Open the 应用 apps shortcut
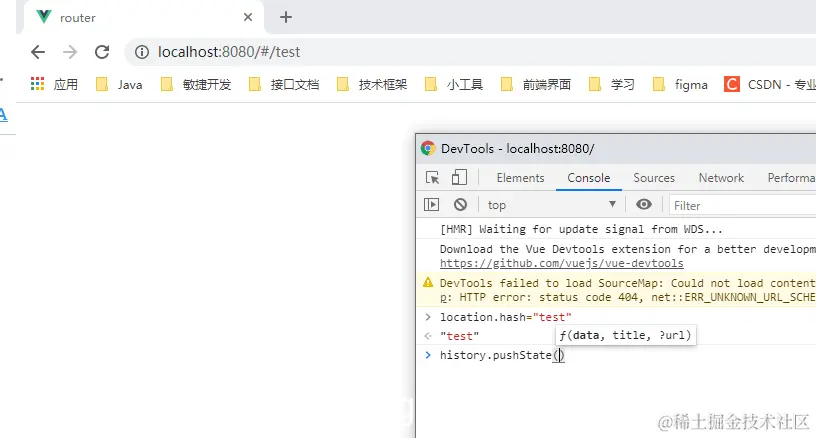The image size is (816, 438). (55, 84)
